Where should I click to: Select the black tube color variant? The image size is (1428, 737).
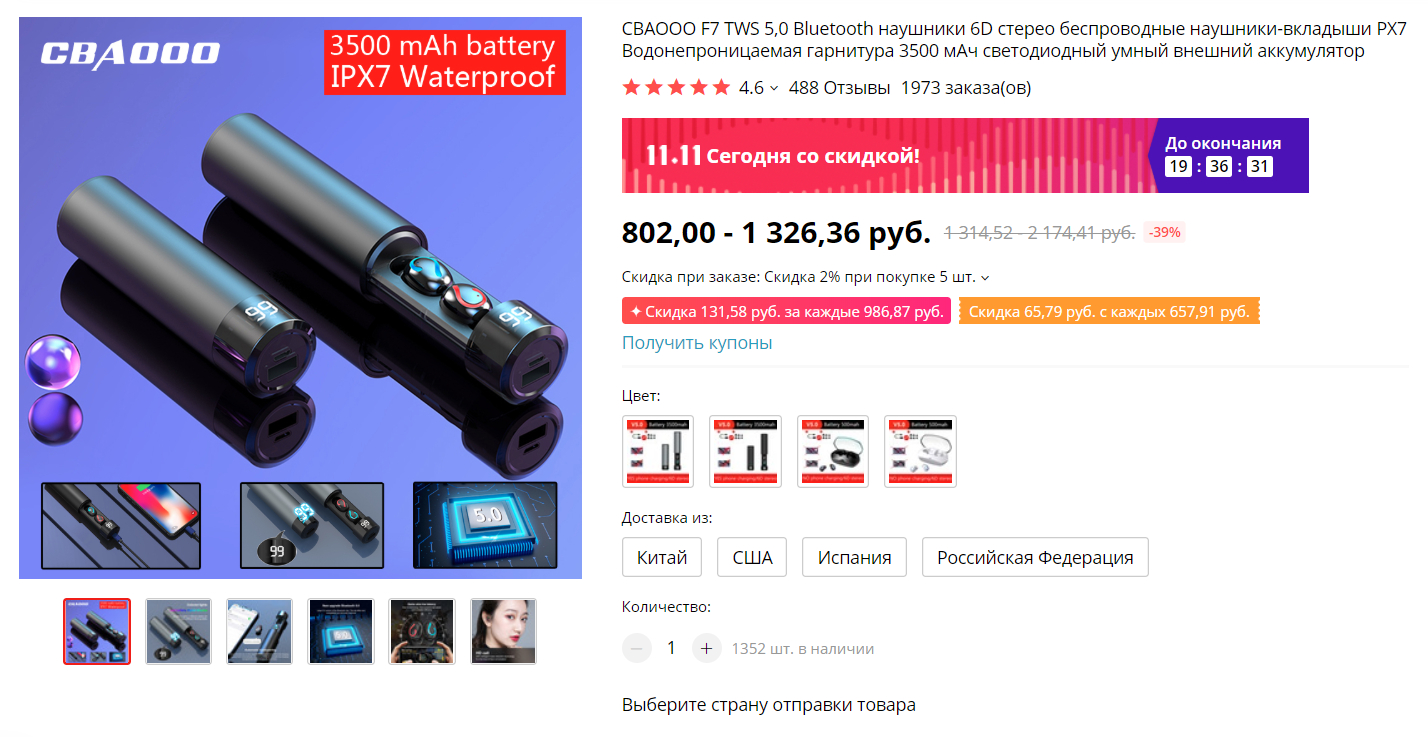pyautogui.click(x=745, y=451)
